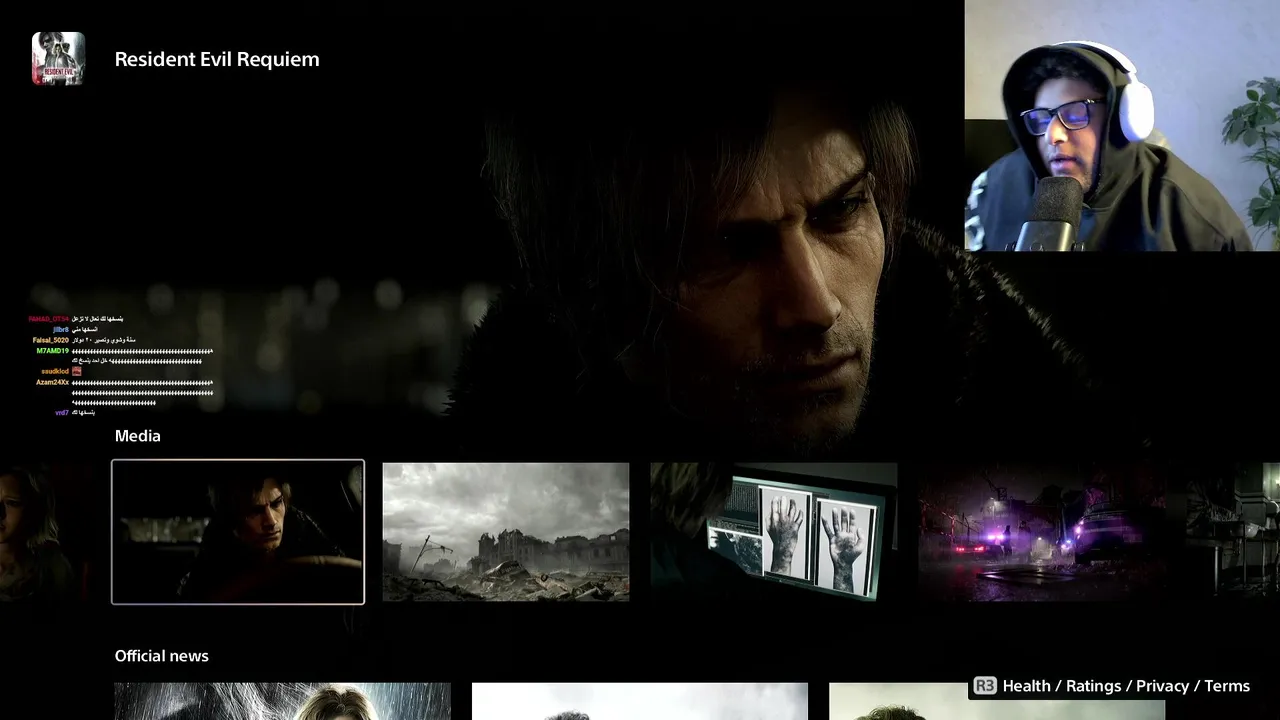Click chat username FAHAD_OT54
The width and height of the screenshot is (1280, 720).
[x=48, y=319]
